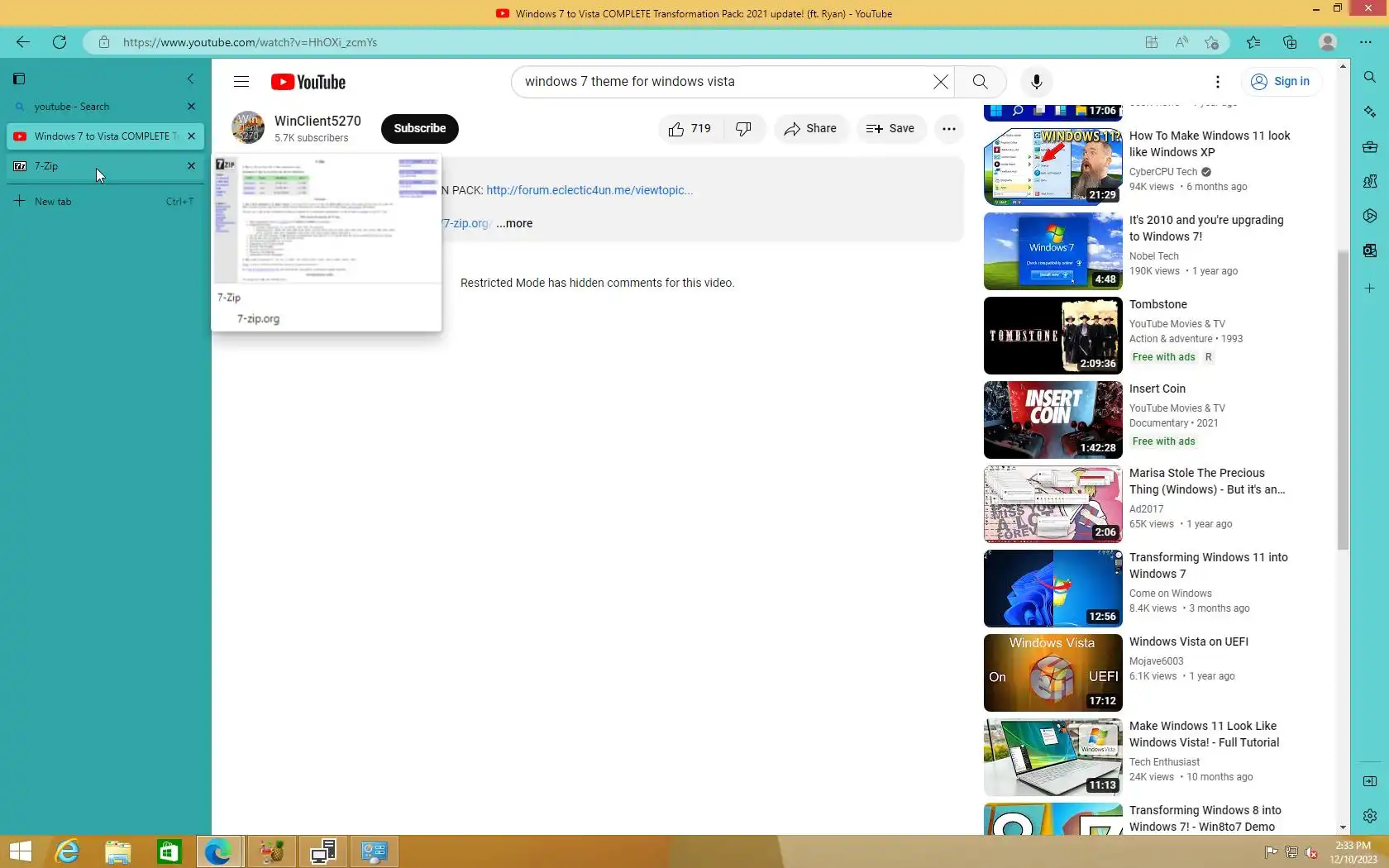
Task: Click the 7-Zip tab preview thumbnail
Action: coord(327,218)
